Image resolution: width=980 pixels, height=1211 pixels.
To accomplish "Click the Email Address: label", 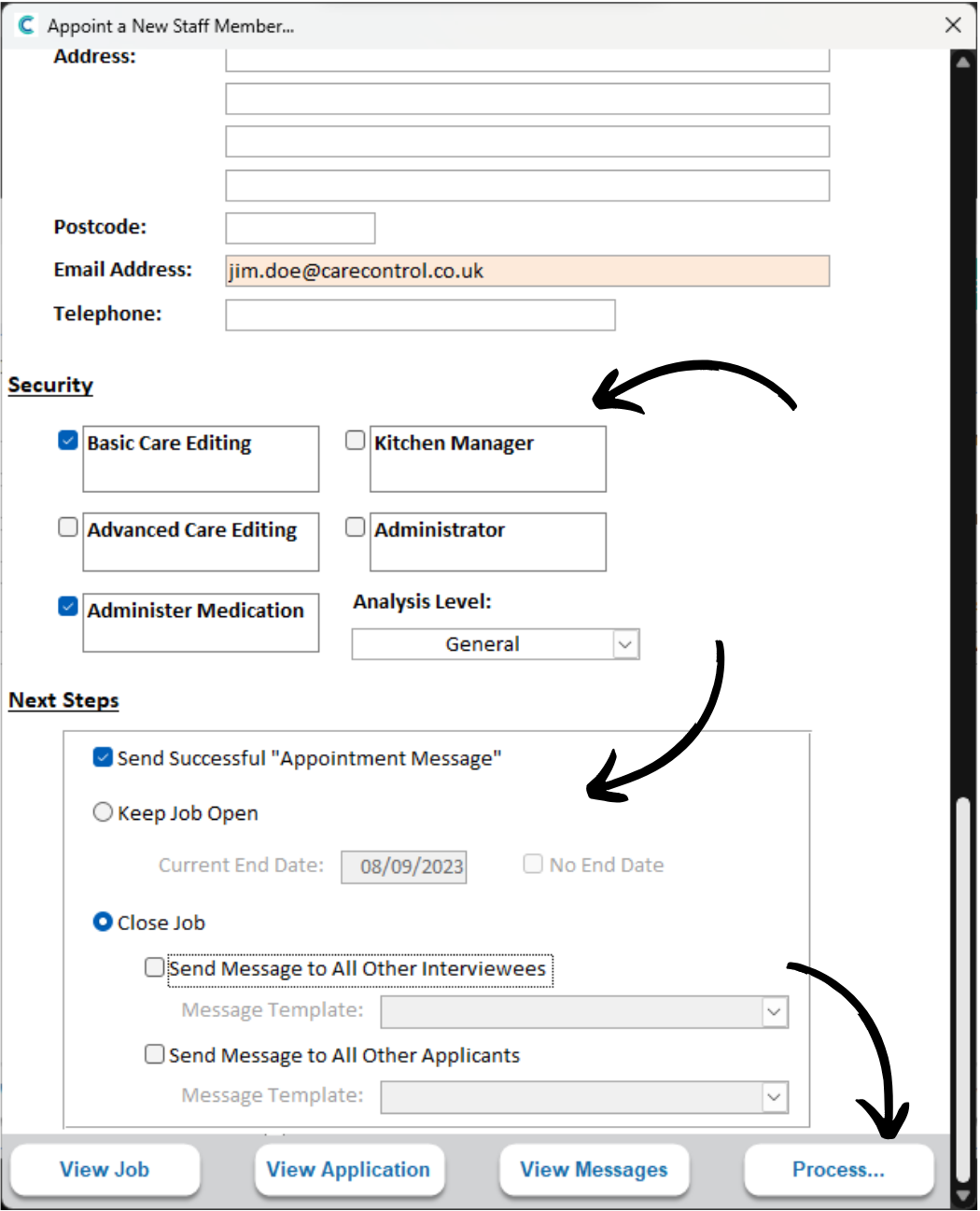I will (x=123, y=270).
